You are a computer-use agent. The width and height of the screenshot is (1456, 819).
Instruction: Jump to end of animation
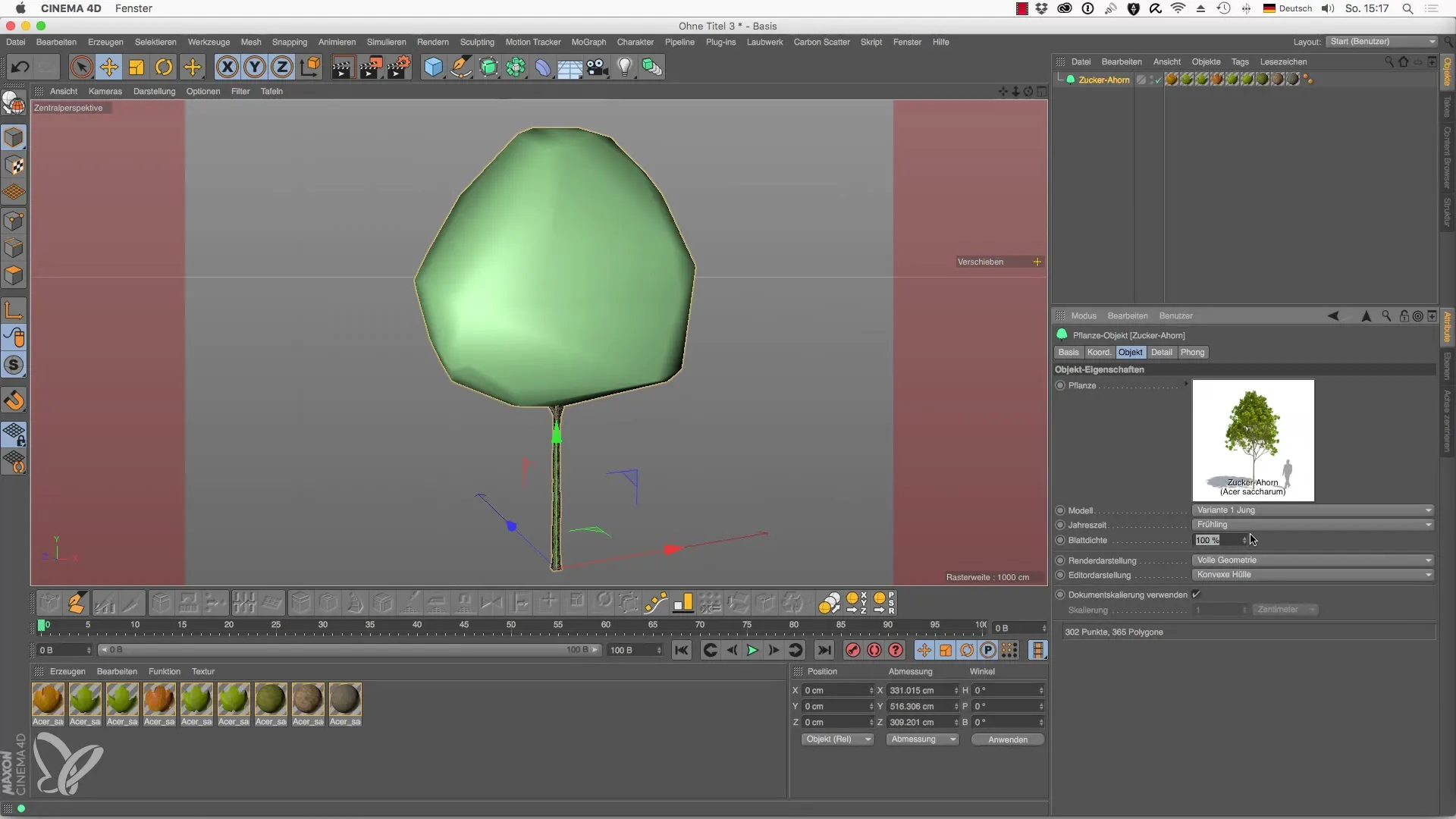824,650
